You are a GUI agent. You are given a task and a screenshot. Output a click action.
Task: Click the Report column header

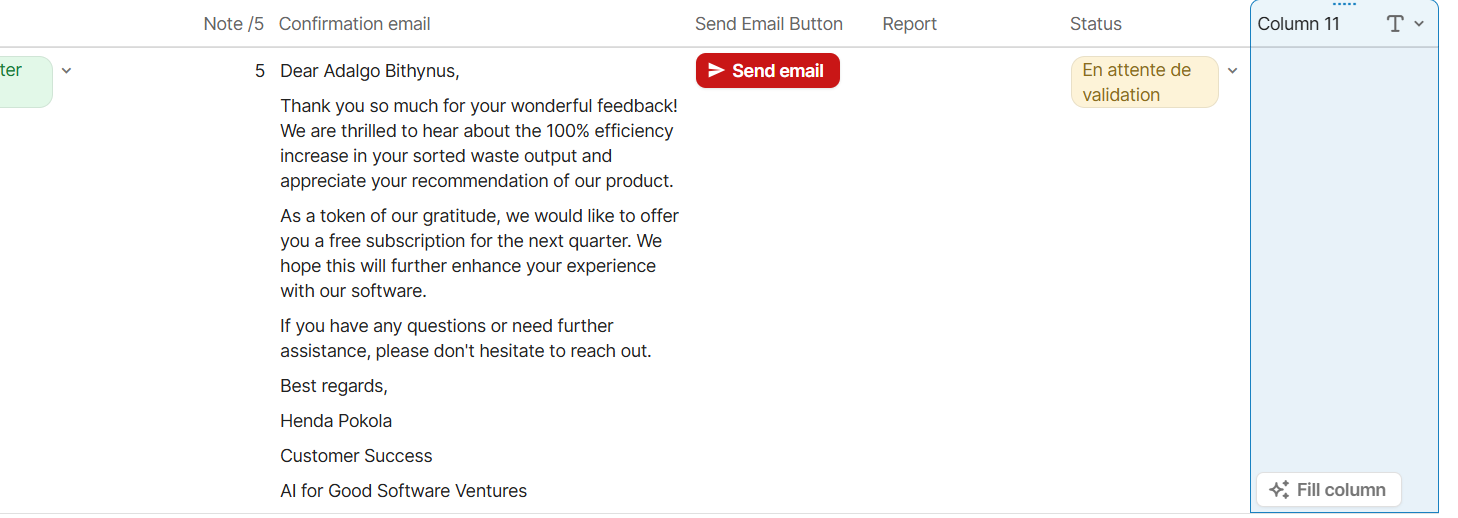(x=909, y=24)
